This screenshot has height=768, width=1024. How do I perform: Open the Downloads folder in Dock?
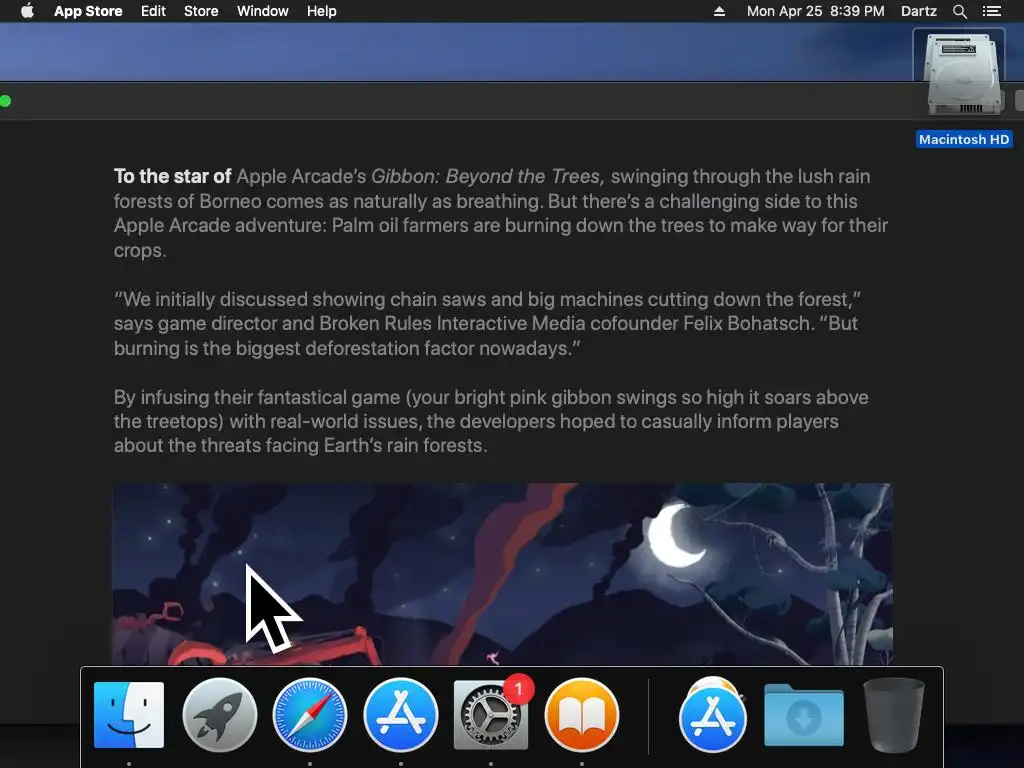[x=804, y=714]
